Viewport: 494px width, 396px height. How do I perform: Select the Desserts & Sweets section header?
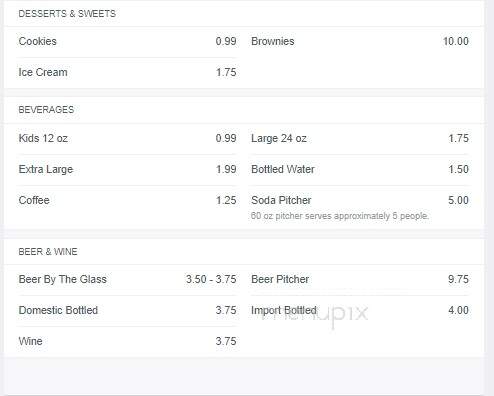coord(67,14)
